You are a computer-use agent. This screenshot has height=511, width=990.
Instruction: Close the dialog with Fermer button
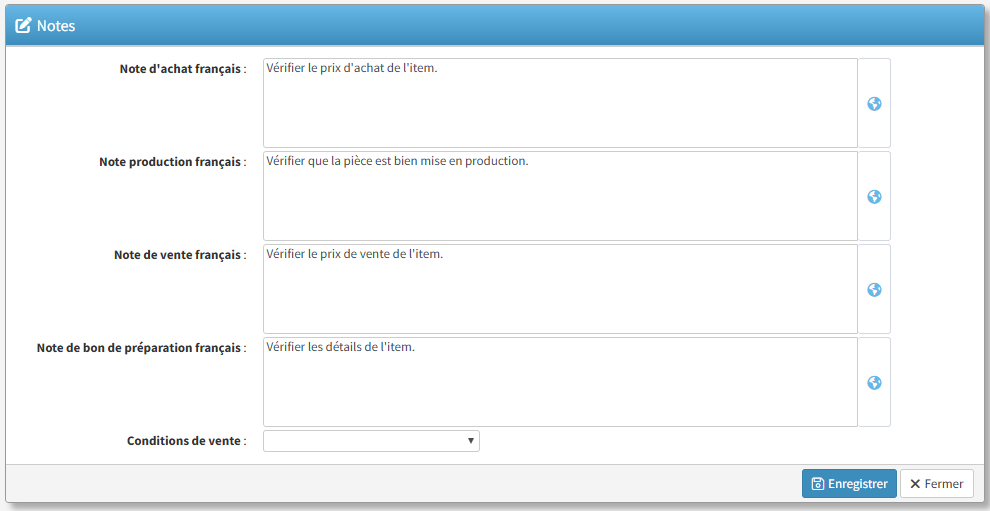(937, 484)
